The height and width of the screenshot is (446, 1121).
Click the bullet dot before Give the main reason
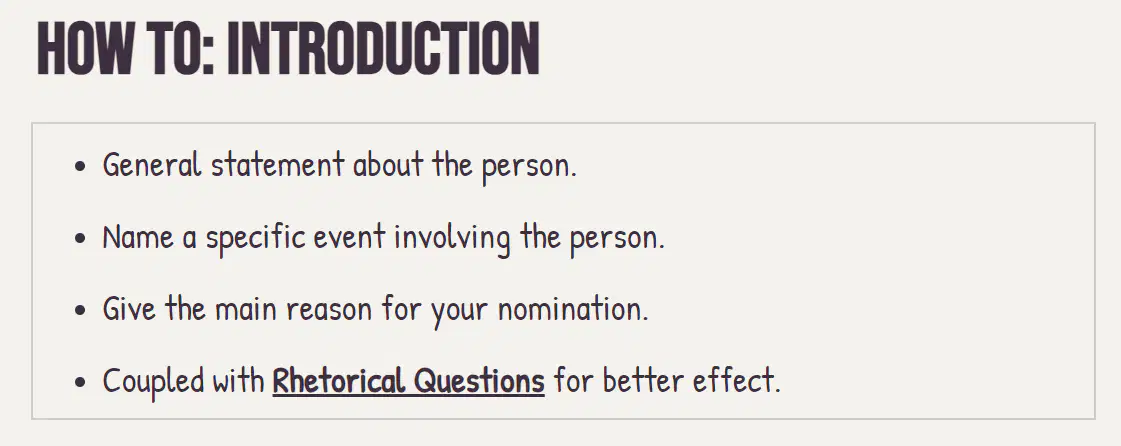point(80,310)
